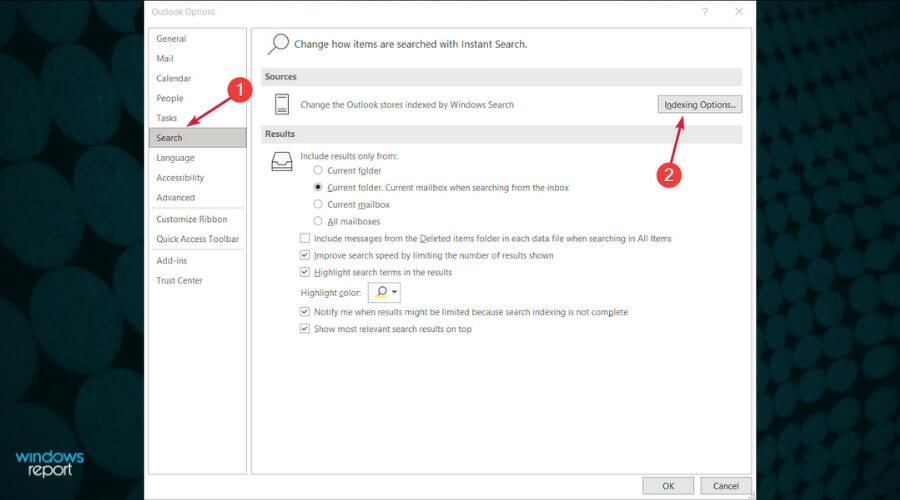Viewport: 900px width, 500px height.
Task: Open the Accessibility options category
Action: click(x=197, y=177)
